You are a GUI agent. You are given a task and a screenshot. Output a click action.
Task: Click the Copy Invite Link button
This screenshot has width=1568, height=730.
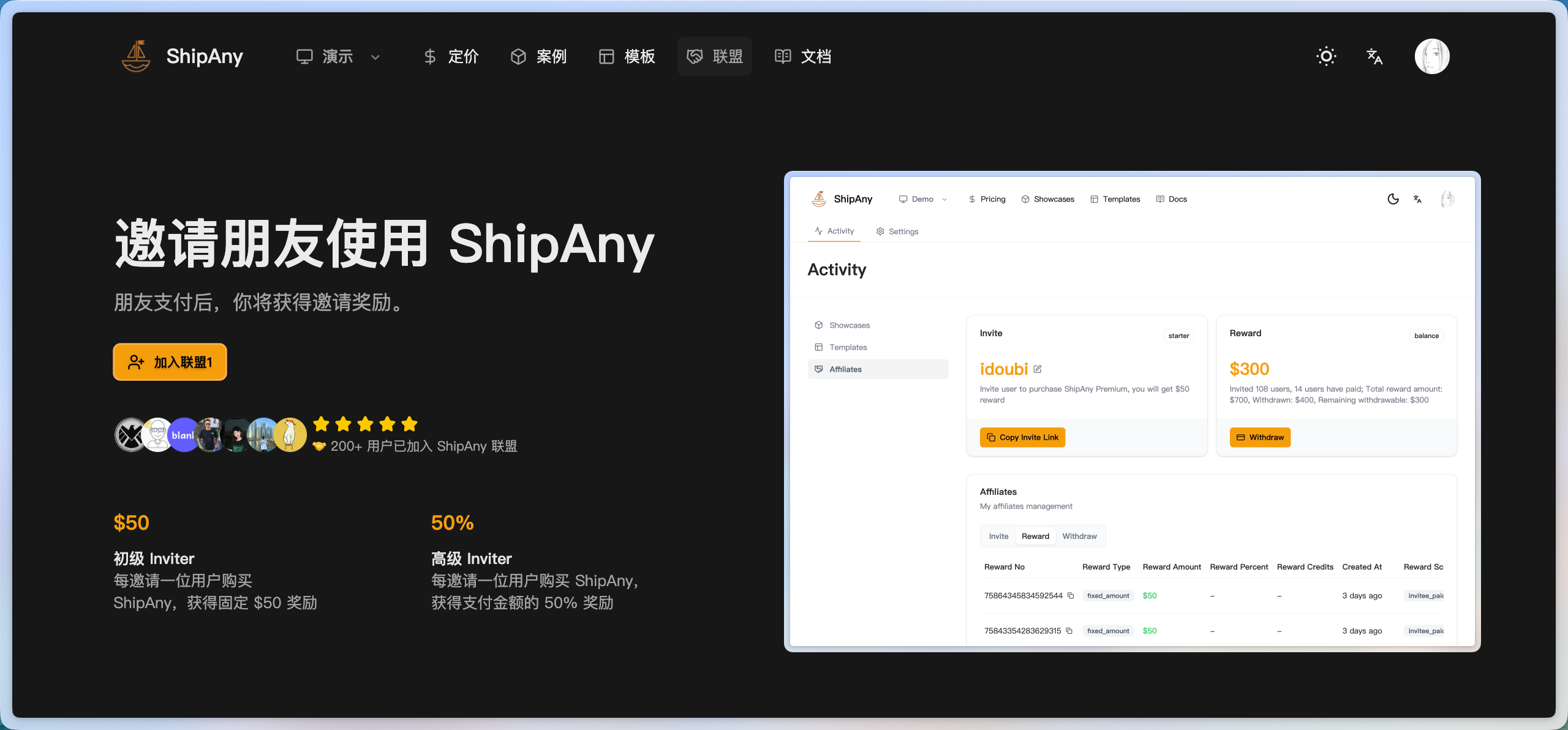coord(1022,437)
